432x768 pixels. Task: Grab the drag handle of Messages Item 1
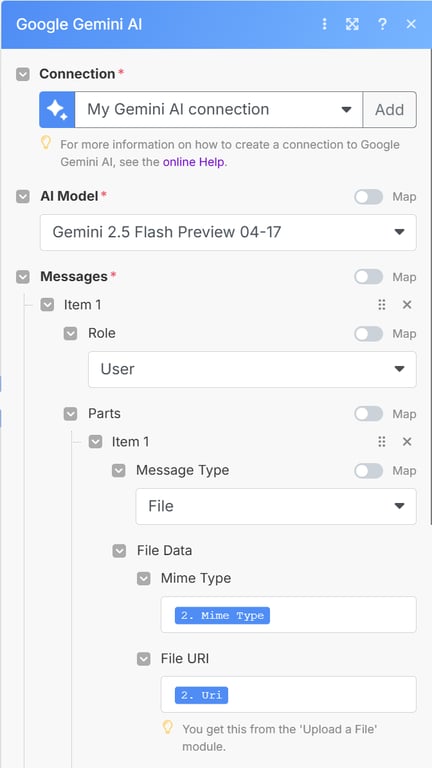coord(382,305)
